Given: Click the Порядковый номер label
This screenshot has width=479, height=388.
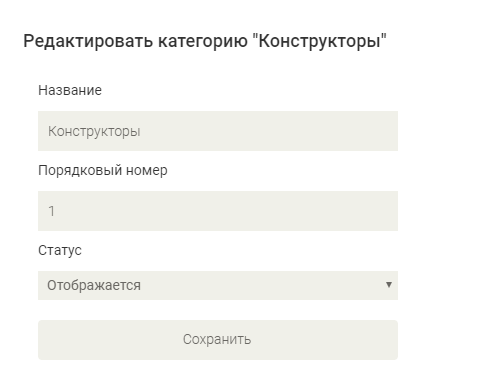Looking at the screenshot, I should coord(103,170).
